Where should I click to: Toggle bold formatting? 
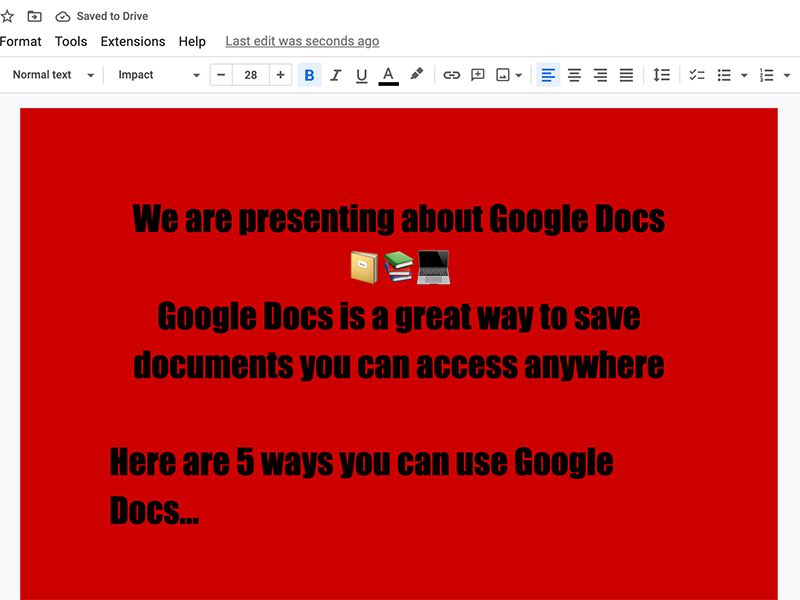pyautogui.click(x=310, y=74)
